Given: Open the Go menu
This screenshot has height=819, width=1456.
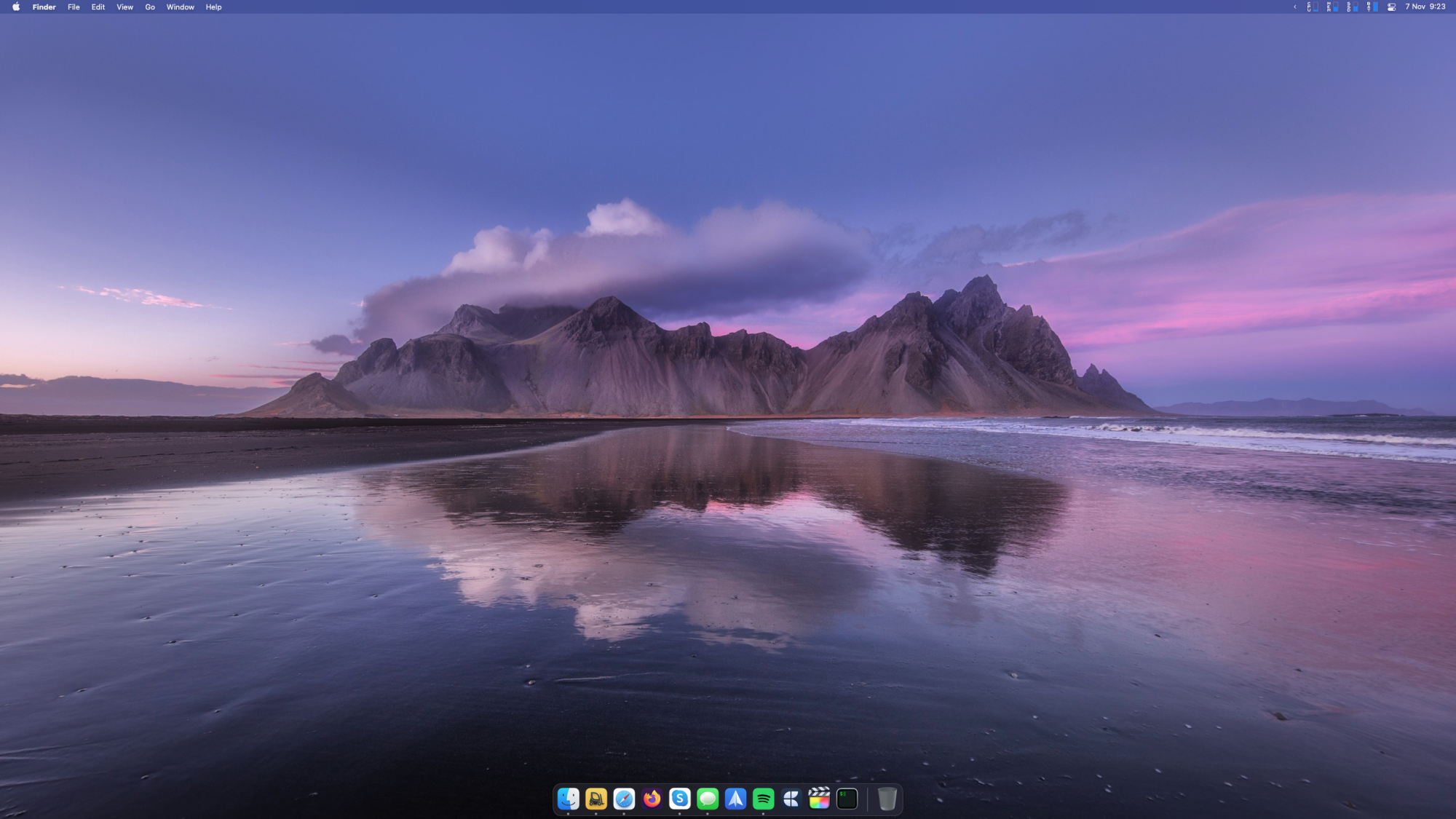Looking at the screenshot, I should click(x=150, y=7).
